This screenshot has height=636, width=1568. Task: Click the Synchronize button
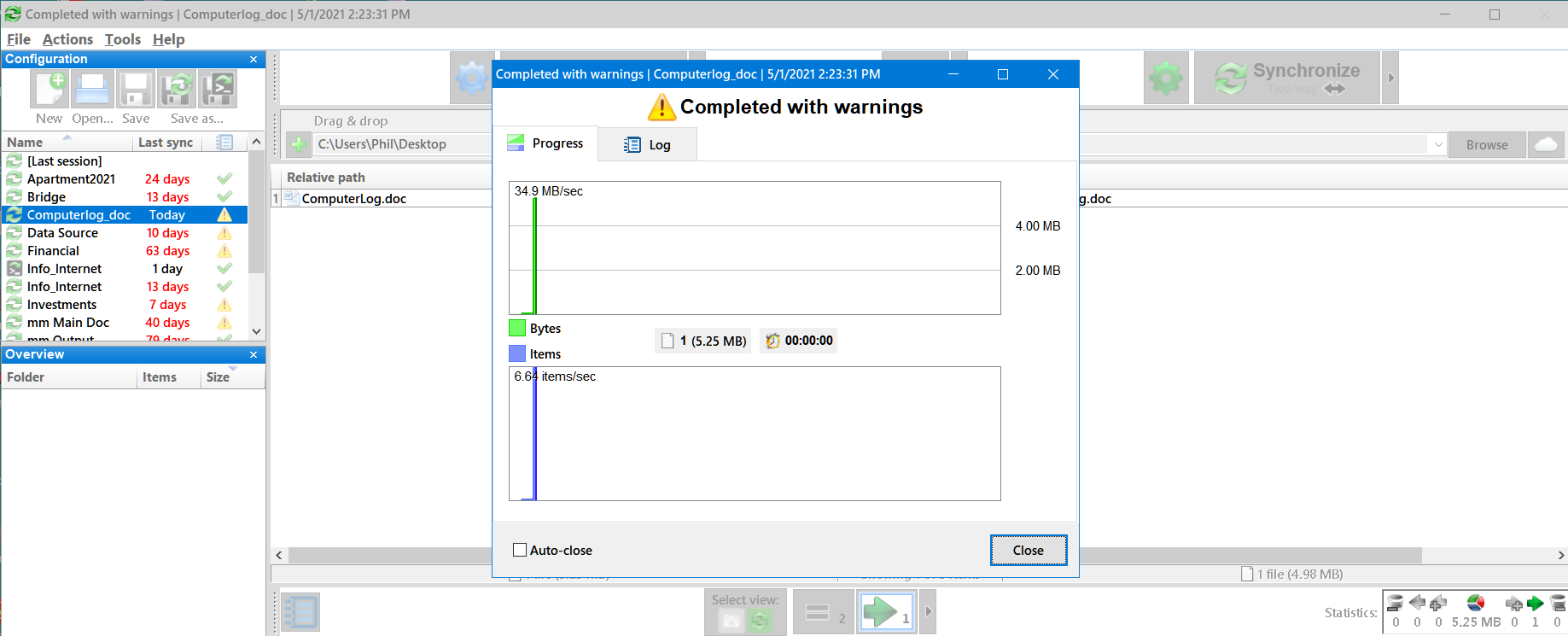point(1287,78)
